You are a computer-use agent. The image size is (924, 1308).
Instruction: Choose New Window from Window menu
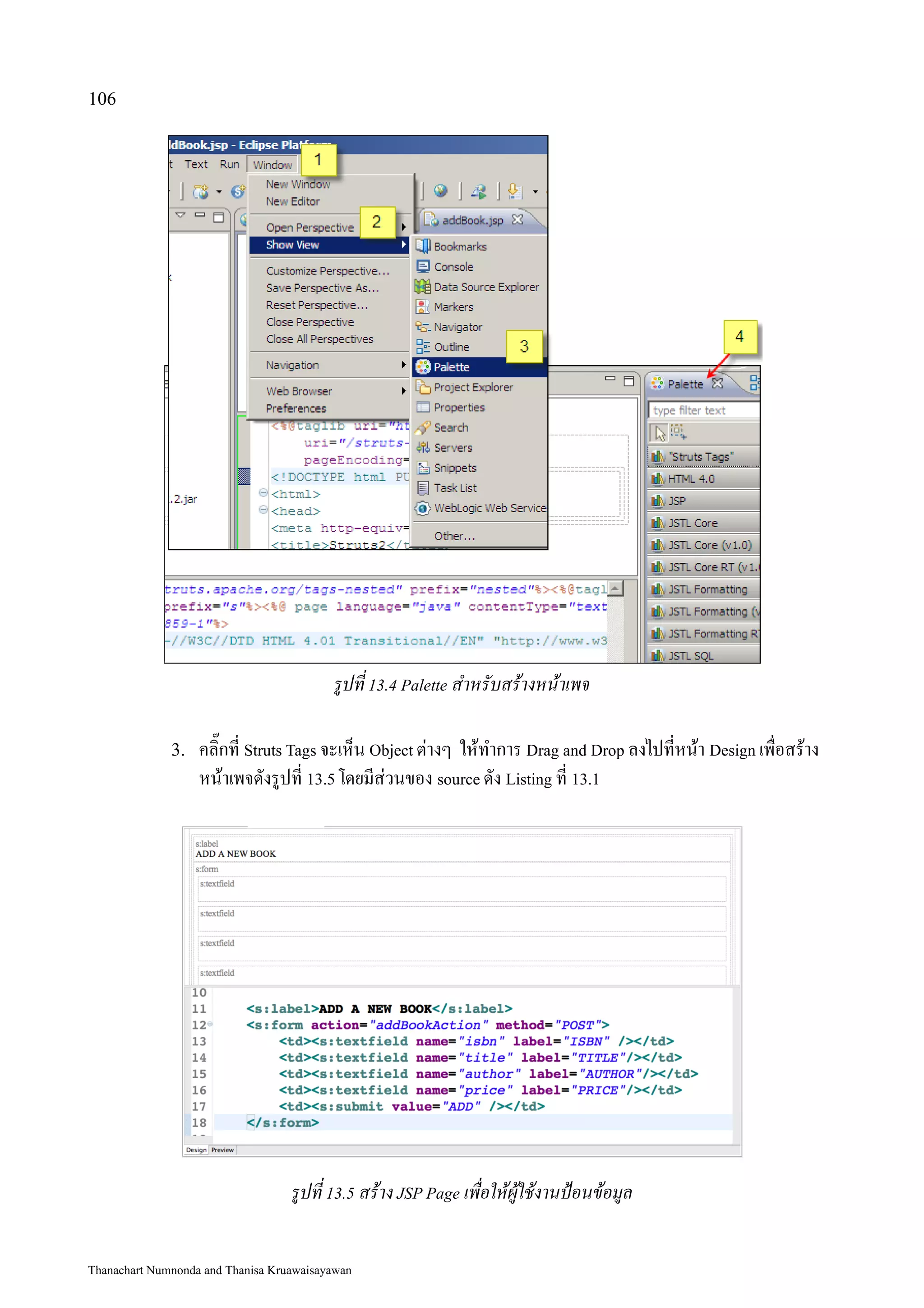(298, 185)
